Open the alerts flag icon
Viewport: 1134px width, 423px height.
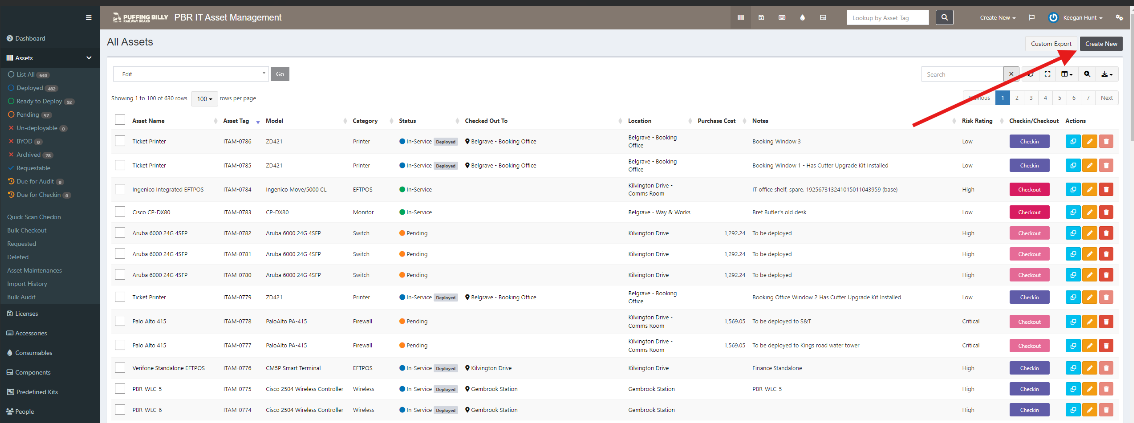click(1031, 17)
